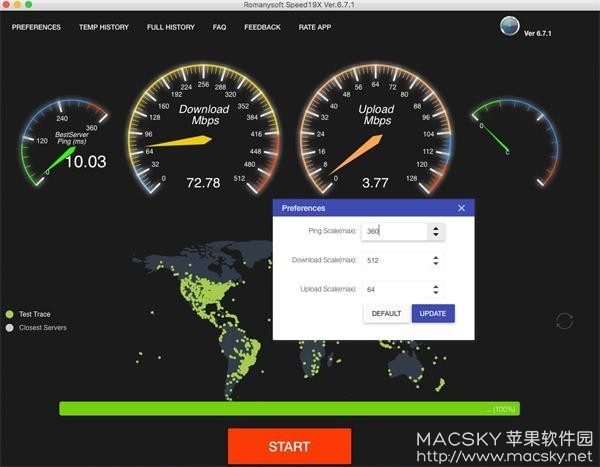
Task: Click RATE APP
Action: 315,27
